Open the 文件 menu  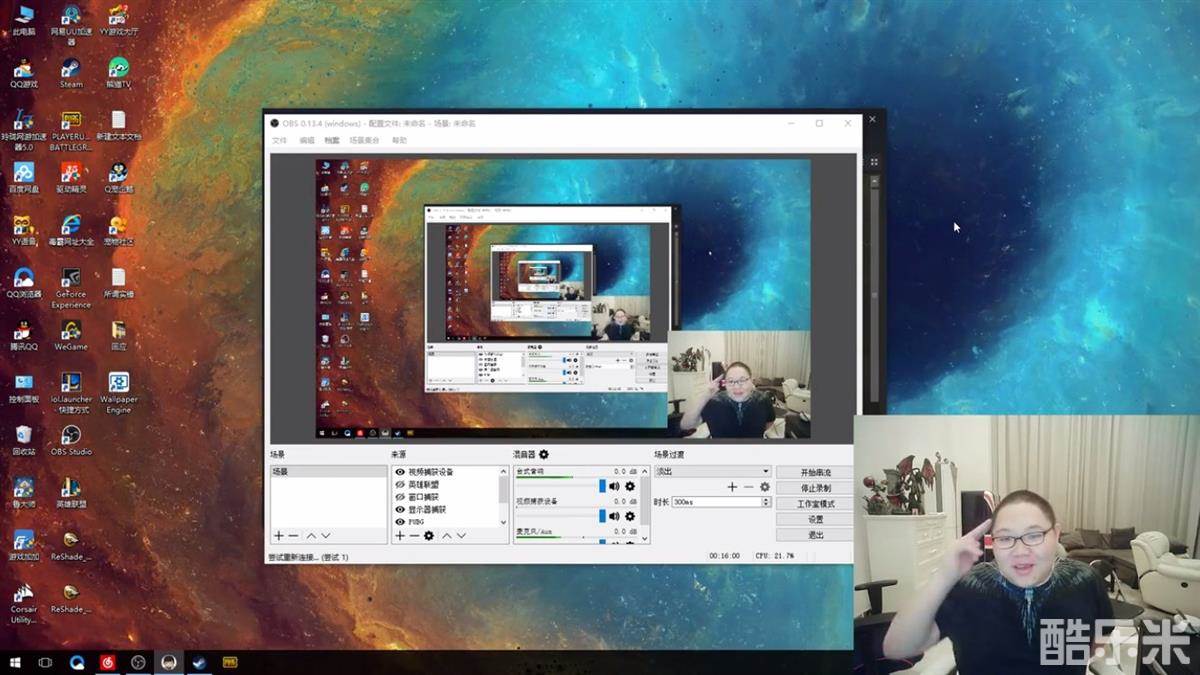[x=280, y=141]
